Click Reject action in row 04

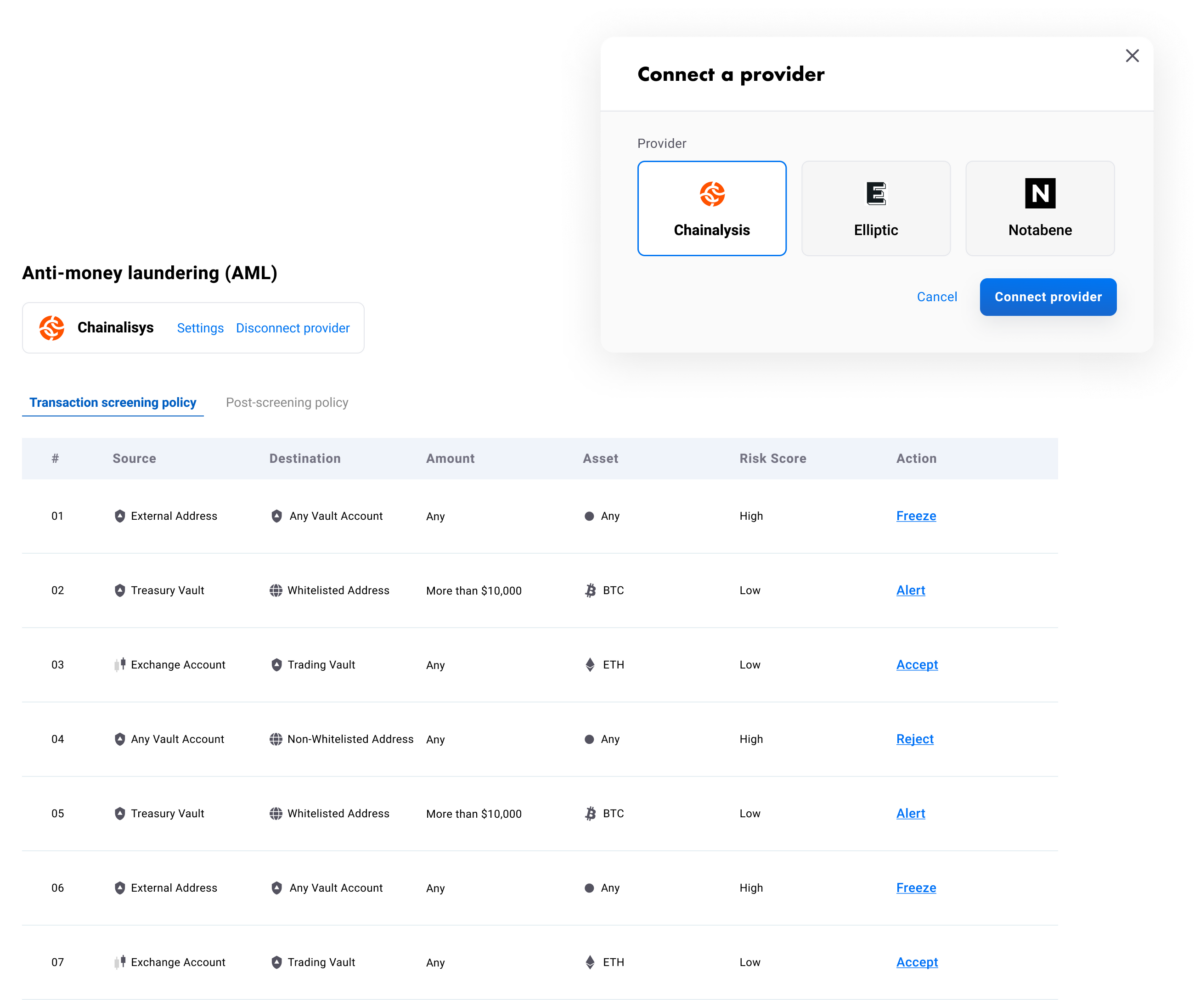pos(915,739)
